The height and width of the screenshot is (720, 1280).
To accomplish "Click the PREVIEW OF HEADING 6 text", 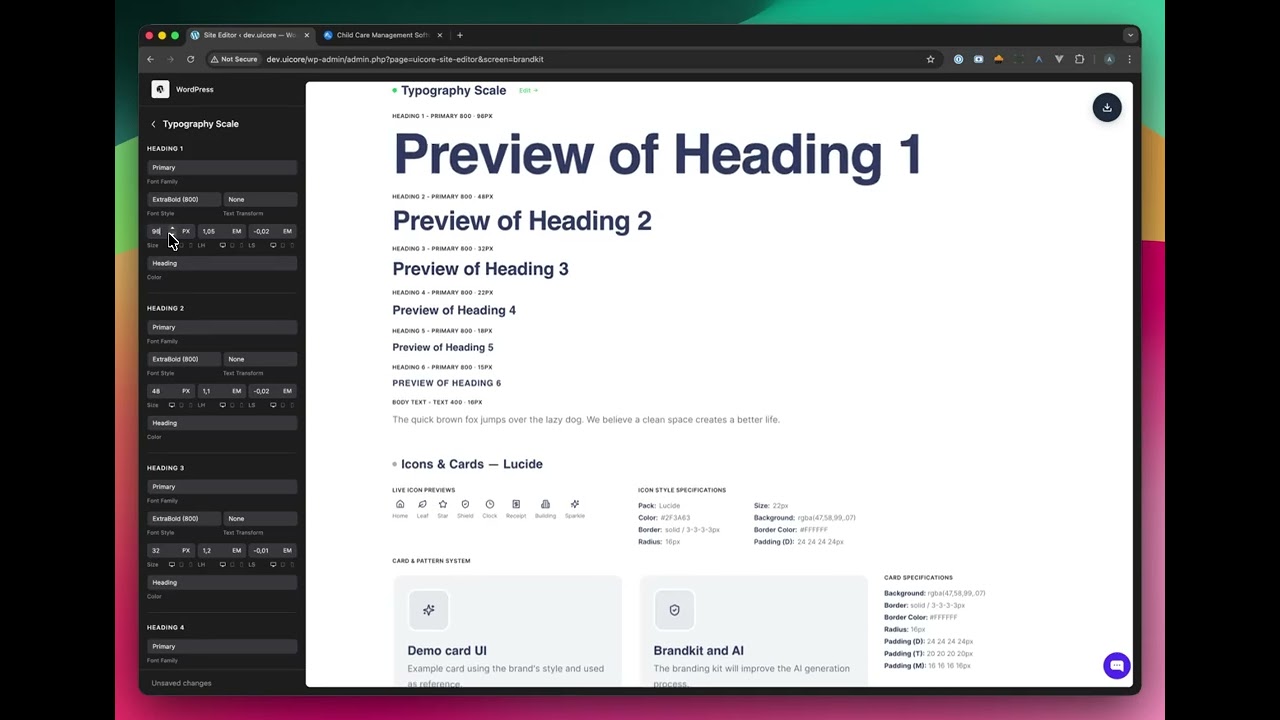I will pyautogui.click(x=446, y=383).
